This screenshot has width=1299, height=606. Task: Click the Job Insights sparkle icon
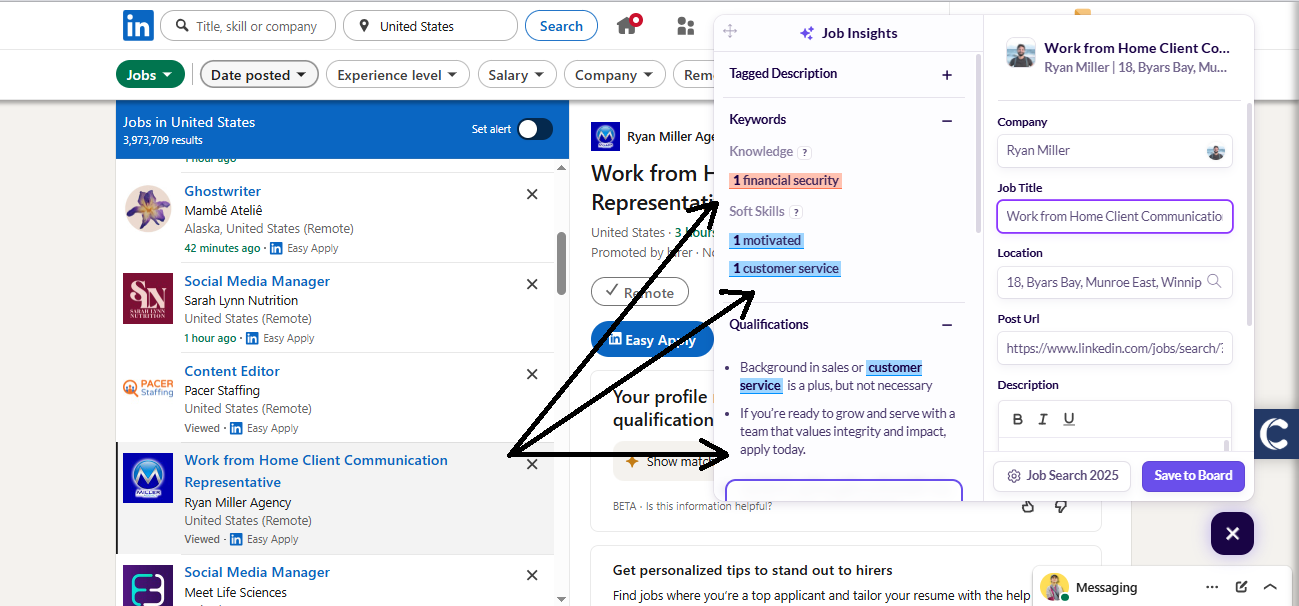click(x=807, y=33)
